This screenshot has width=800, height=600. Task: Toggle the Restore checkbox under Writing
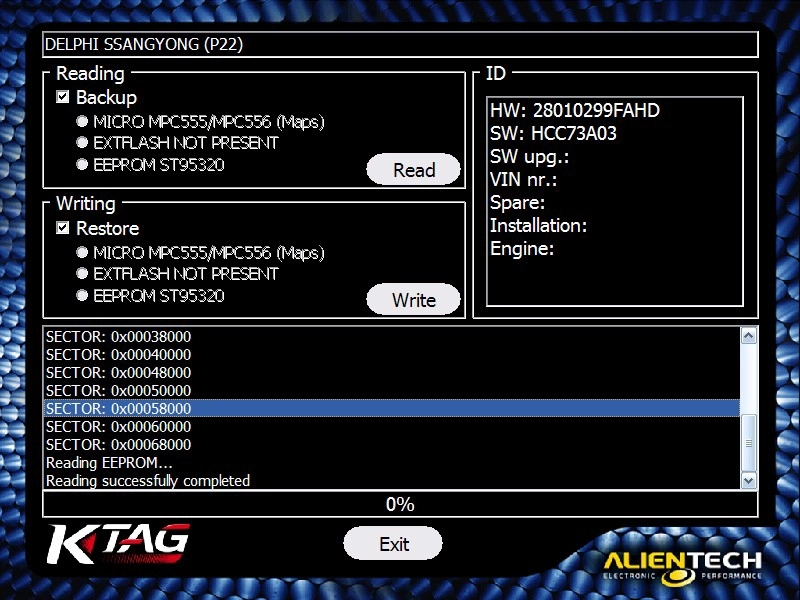point(63,228)
